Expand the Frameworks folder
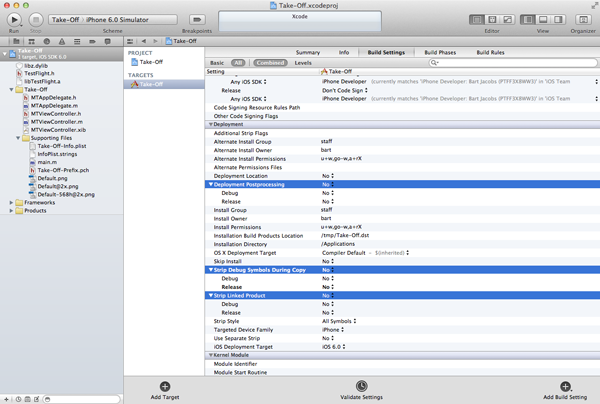 (x=11, y=202)
